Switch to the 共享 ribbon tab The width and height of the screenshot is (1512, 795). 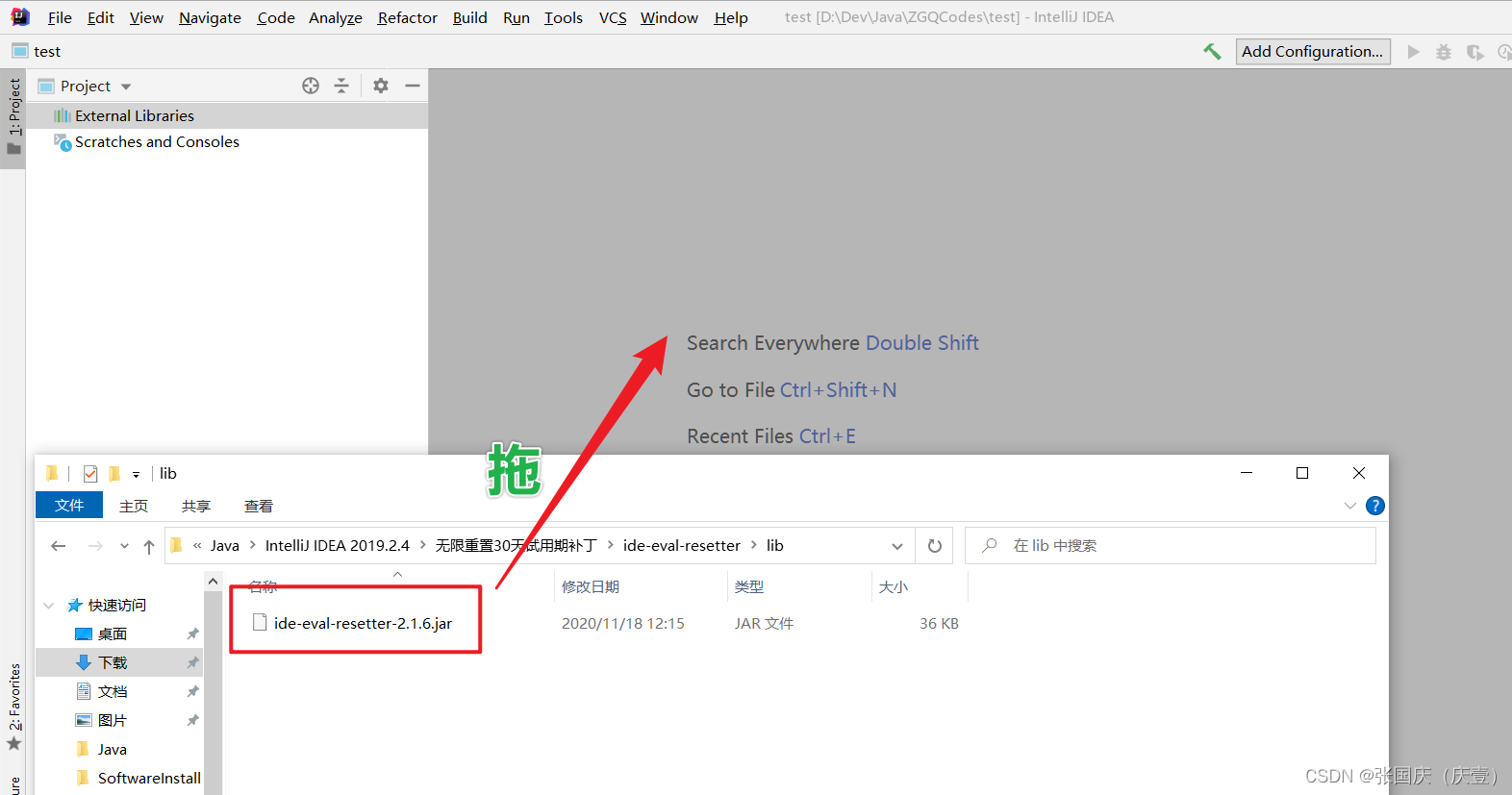(x=196, y=506)
